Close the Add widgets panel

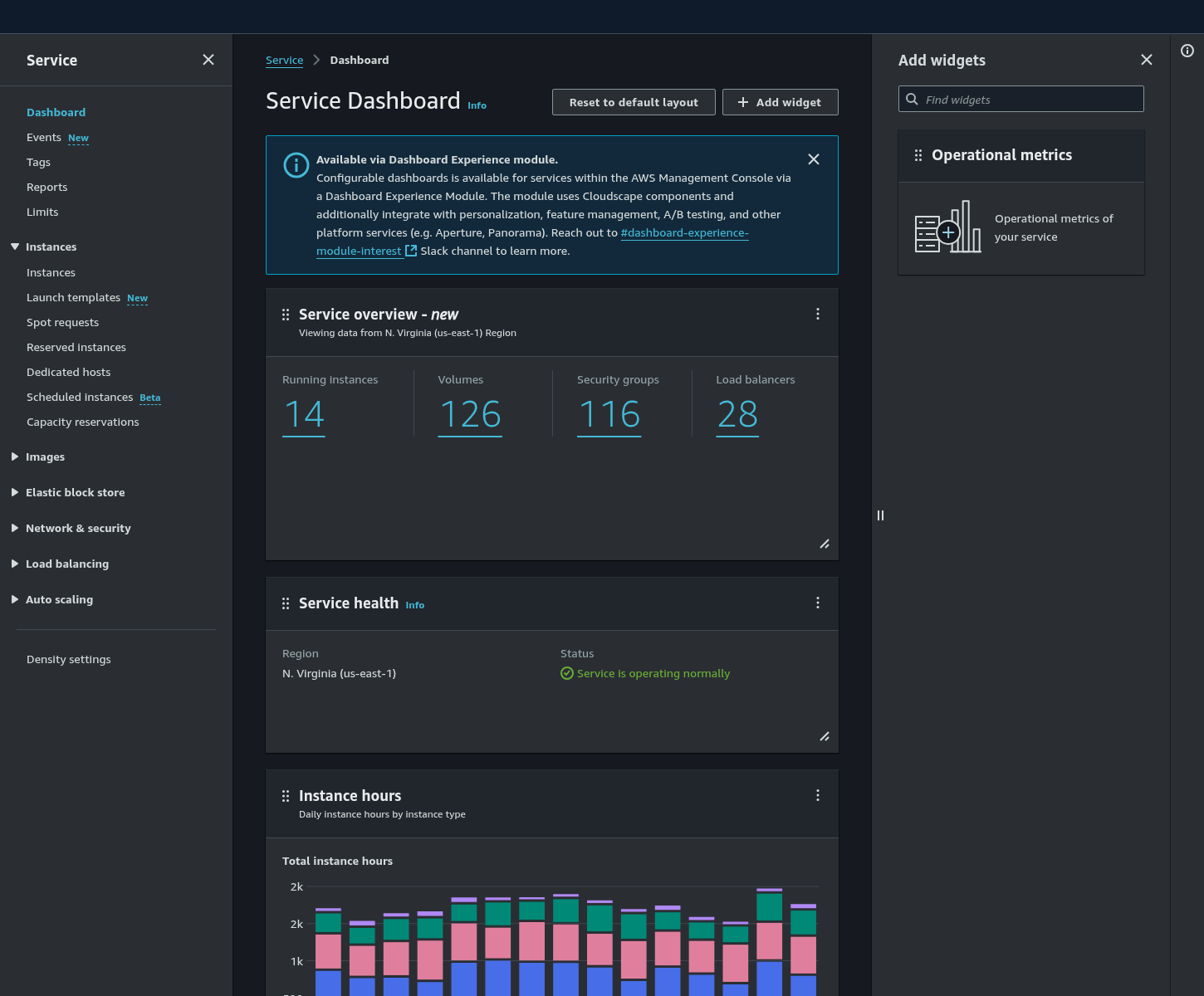(x=1146, y=60)
